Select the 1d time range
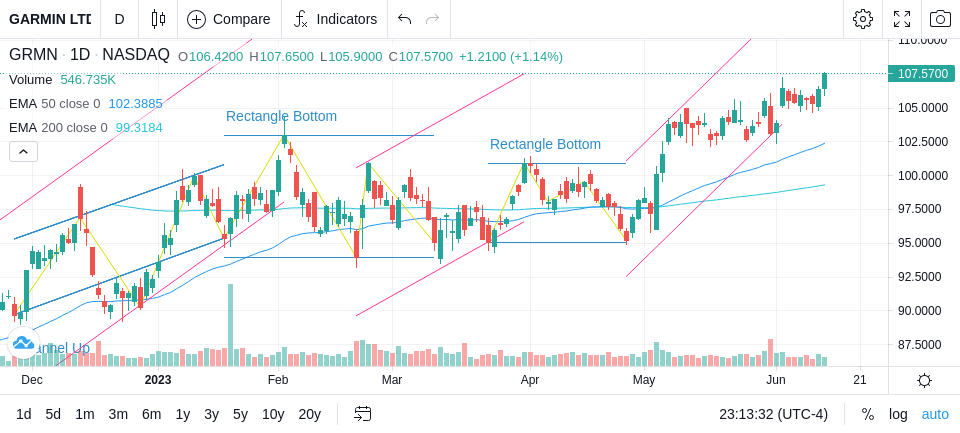This screenshot has height=433, width=960. pyautogui.click(x=23, y=414)
